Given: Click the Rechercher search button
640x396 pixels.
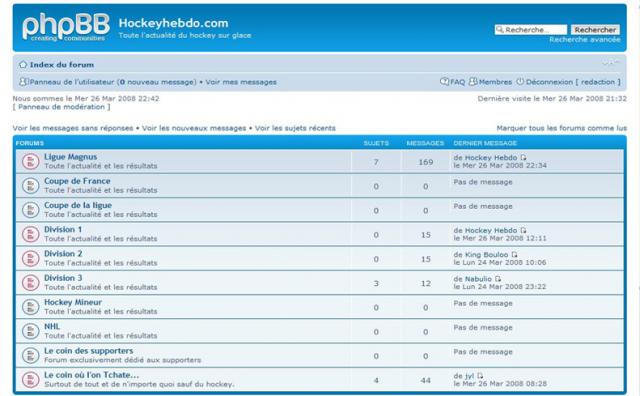Looking at the screenshot, I should coord(595,30).
